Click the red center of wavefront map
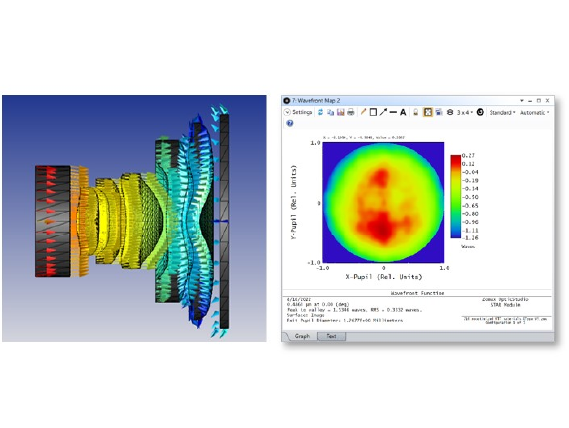The image size is (569, 428). (x=382, y=229)
